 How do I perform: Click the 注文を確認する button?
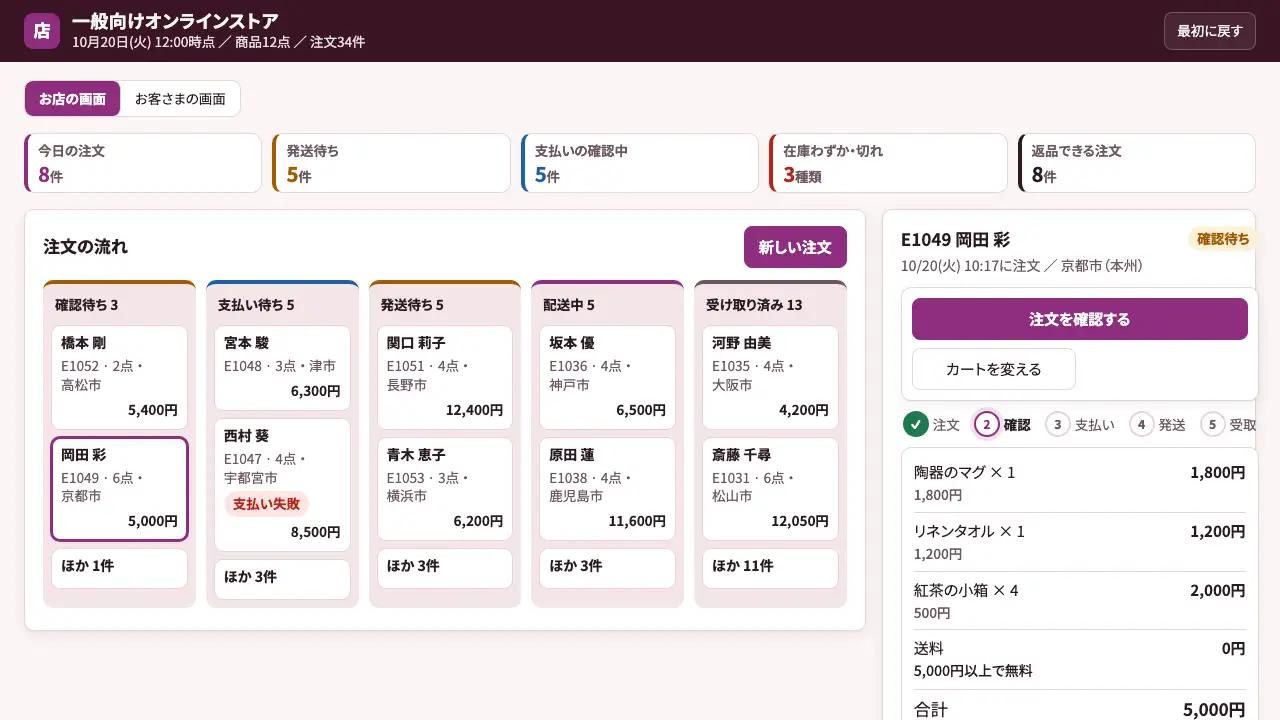tap(1080, 319)
